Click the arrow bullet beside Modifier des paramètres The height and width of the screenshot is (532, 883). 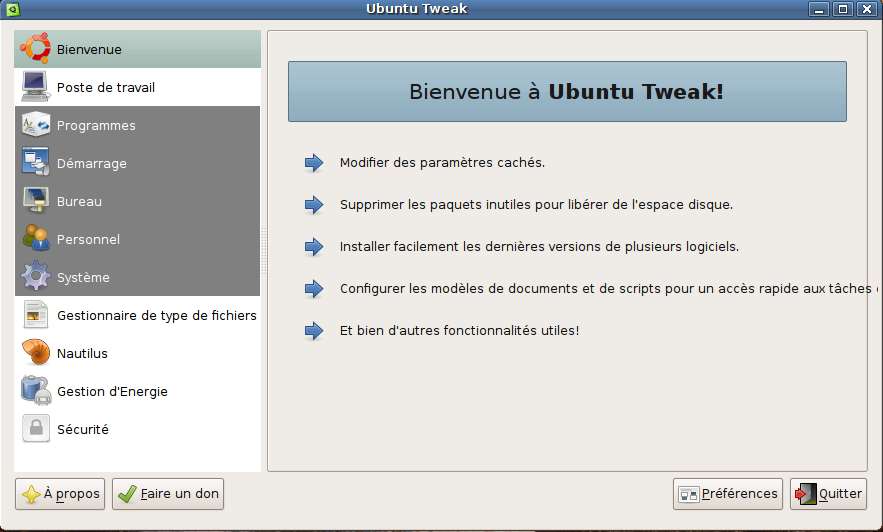(314, 163)
